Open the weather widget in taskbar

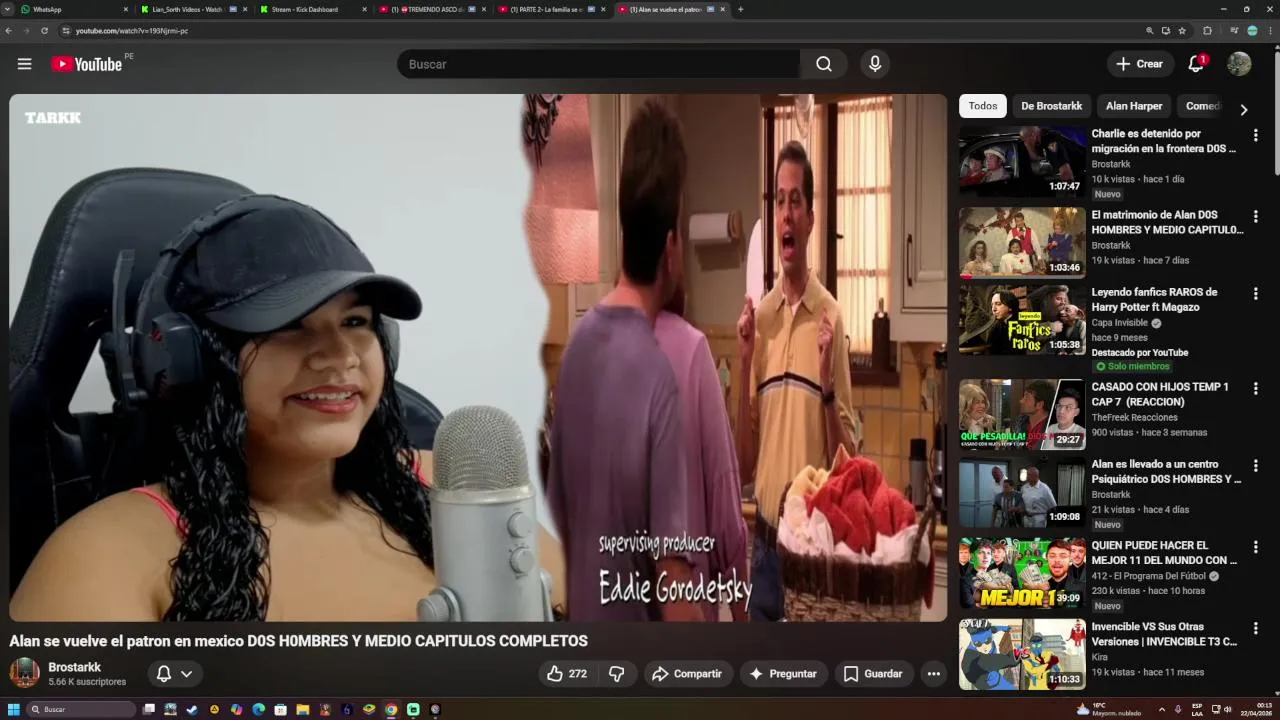1111,709
